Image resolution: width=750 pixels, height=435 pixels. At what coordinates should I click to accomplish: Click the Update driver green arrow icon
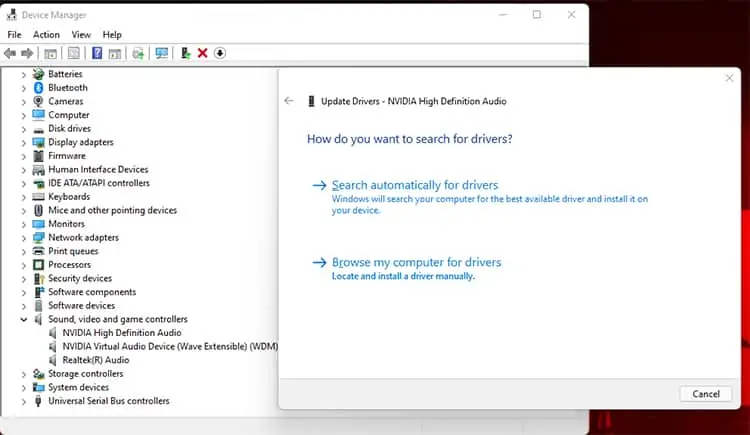pyautogui.click(x=186, y=53)
